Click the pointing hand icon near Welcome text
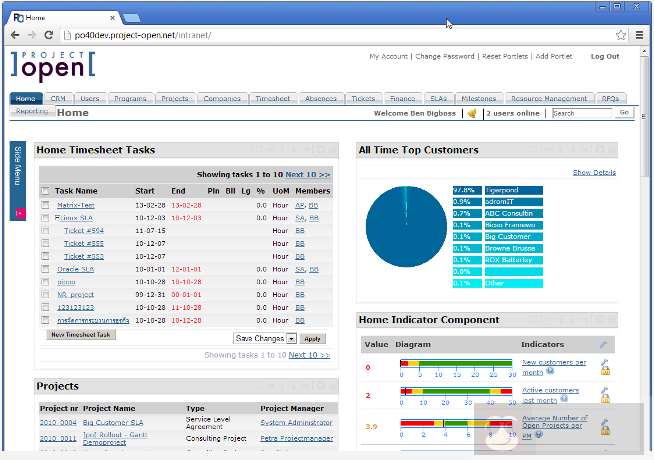The width and height of the screenshot is (654, 460). [472, 114]
